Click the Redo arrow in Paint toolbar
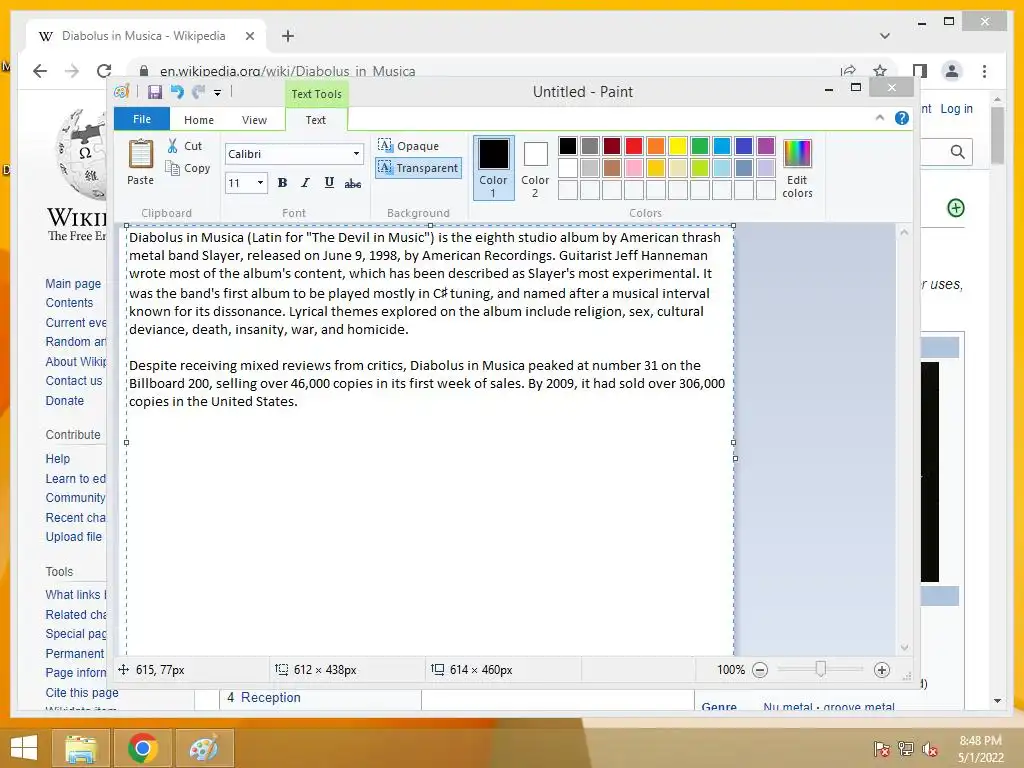The height and width of the screenshot is (768, 1024). 199,92
